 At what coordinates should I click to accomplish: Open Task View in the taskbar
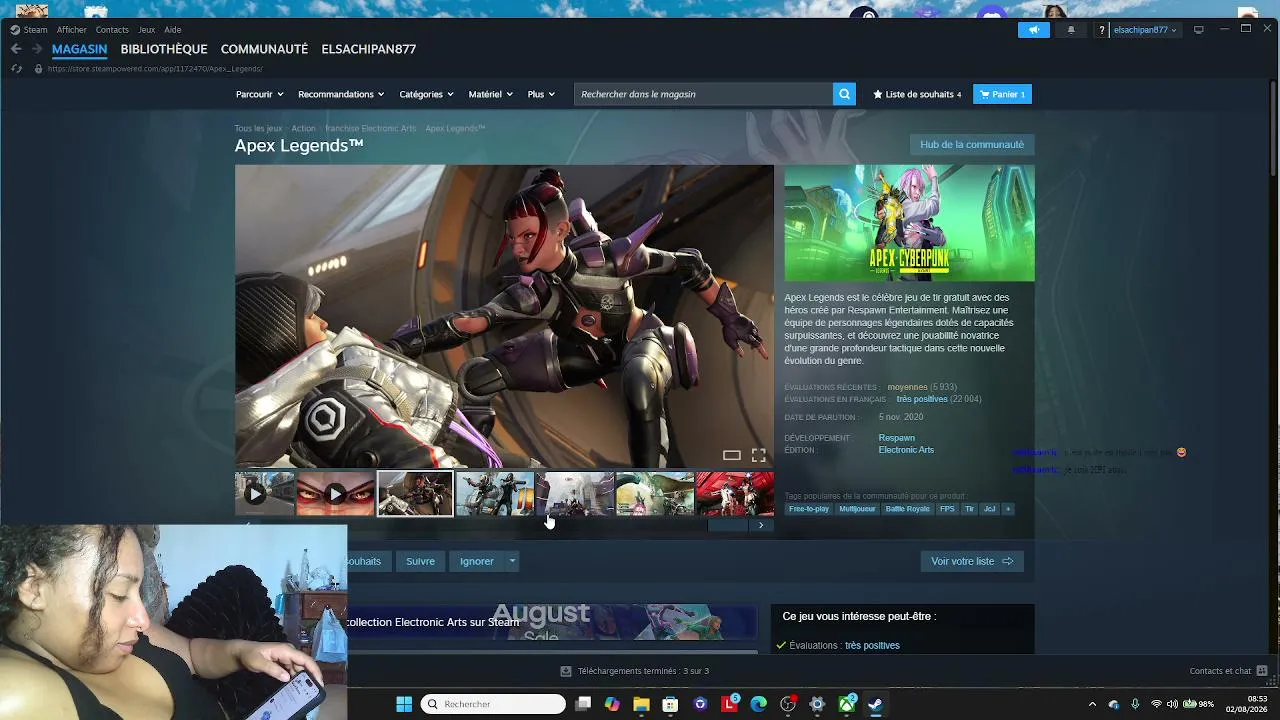(583, 704)
